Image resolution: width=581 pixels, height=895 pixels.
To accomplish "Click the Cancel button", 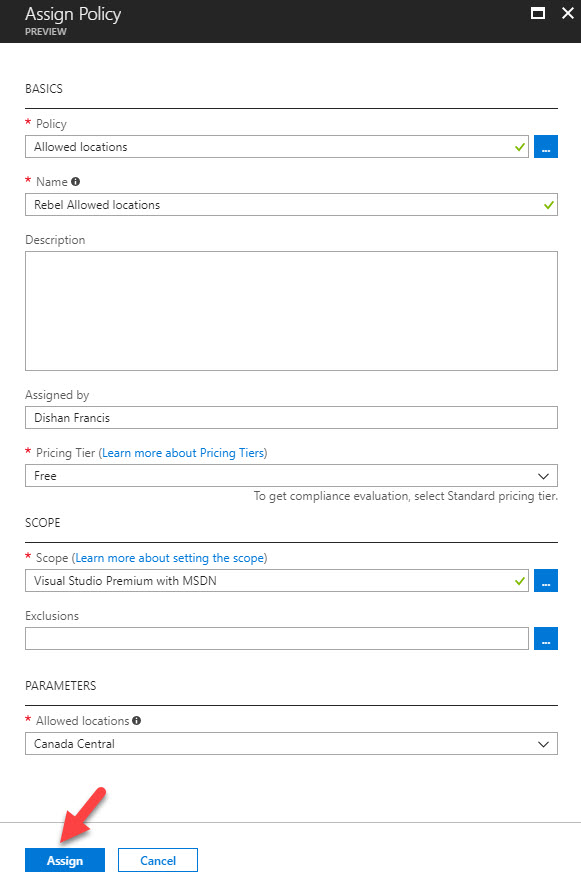I will click(158, 860).
